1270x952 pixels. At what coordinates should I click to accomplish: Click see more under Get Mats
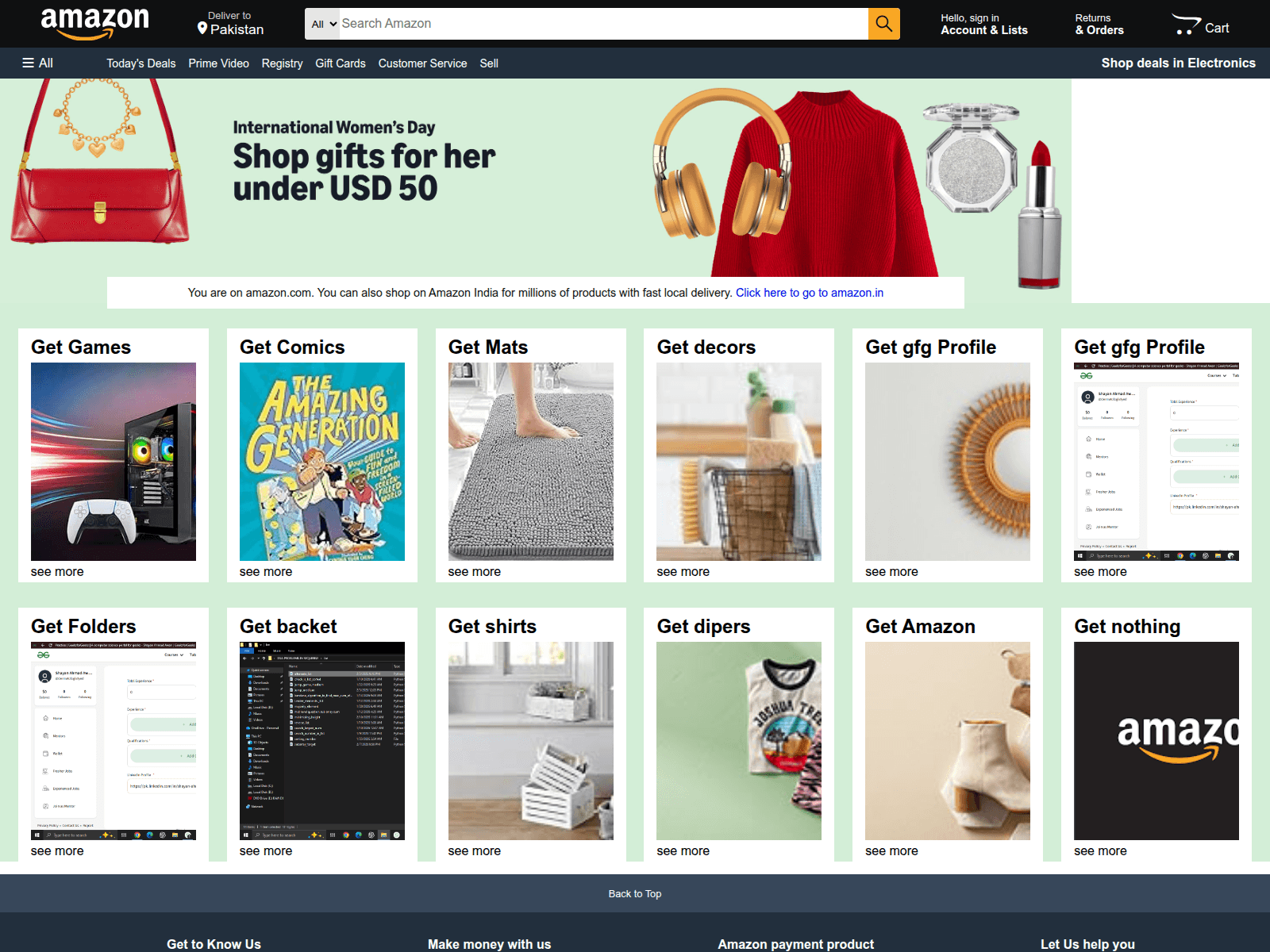[474, 572]
